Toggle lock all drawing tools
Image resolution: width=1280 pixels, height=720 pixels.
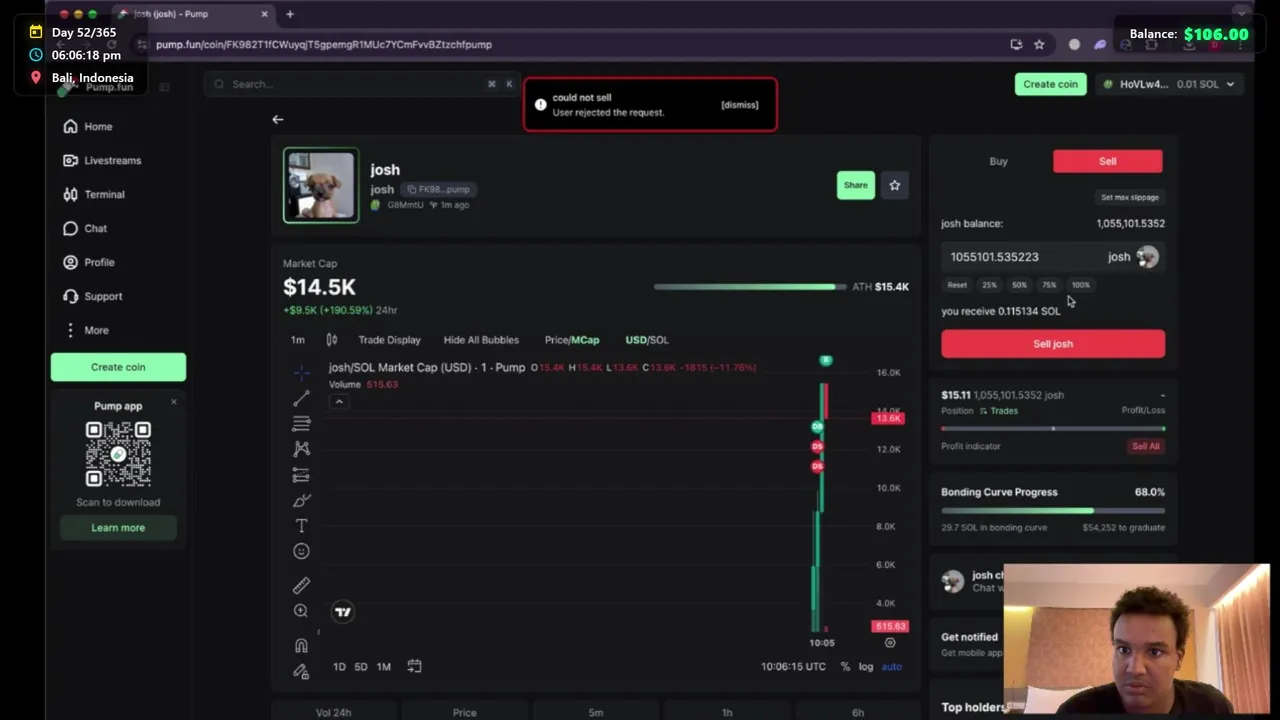click(301, 671)
